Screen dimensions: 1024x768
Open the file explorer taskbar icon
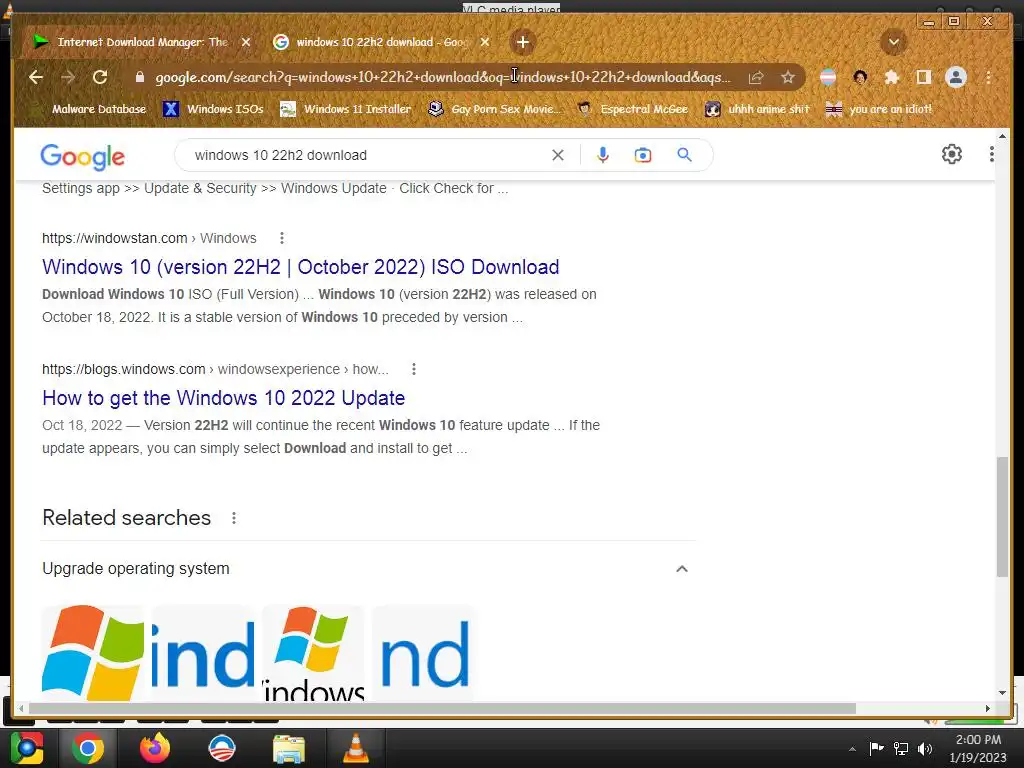click(289, 749)
